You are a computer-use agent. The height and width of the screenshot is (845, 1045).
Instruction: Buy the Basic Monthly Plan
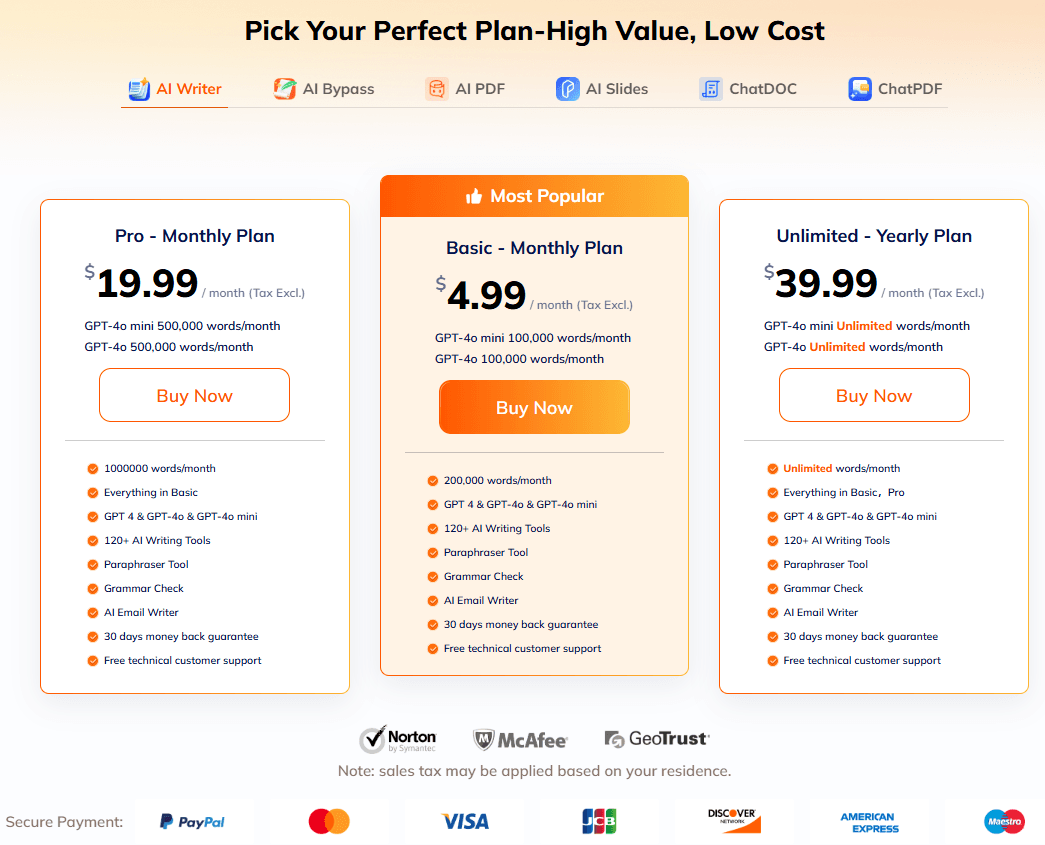(x=534, y=407)
